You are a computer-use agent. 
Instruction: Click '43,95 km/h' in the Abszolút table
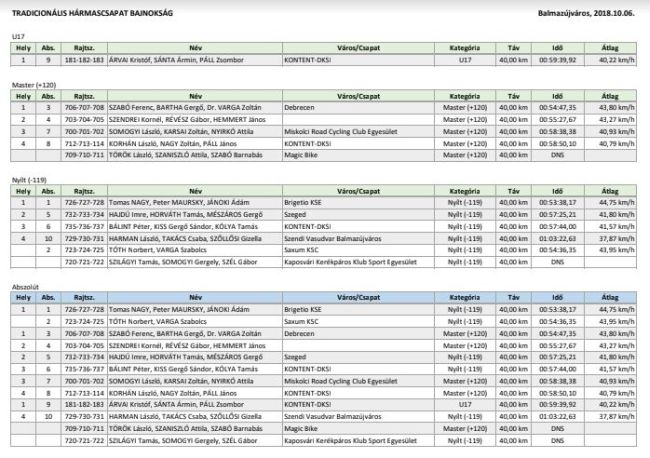[x=617, y=321]
